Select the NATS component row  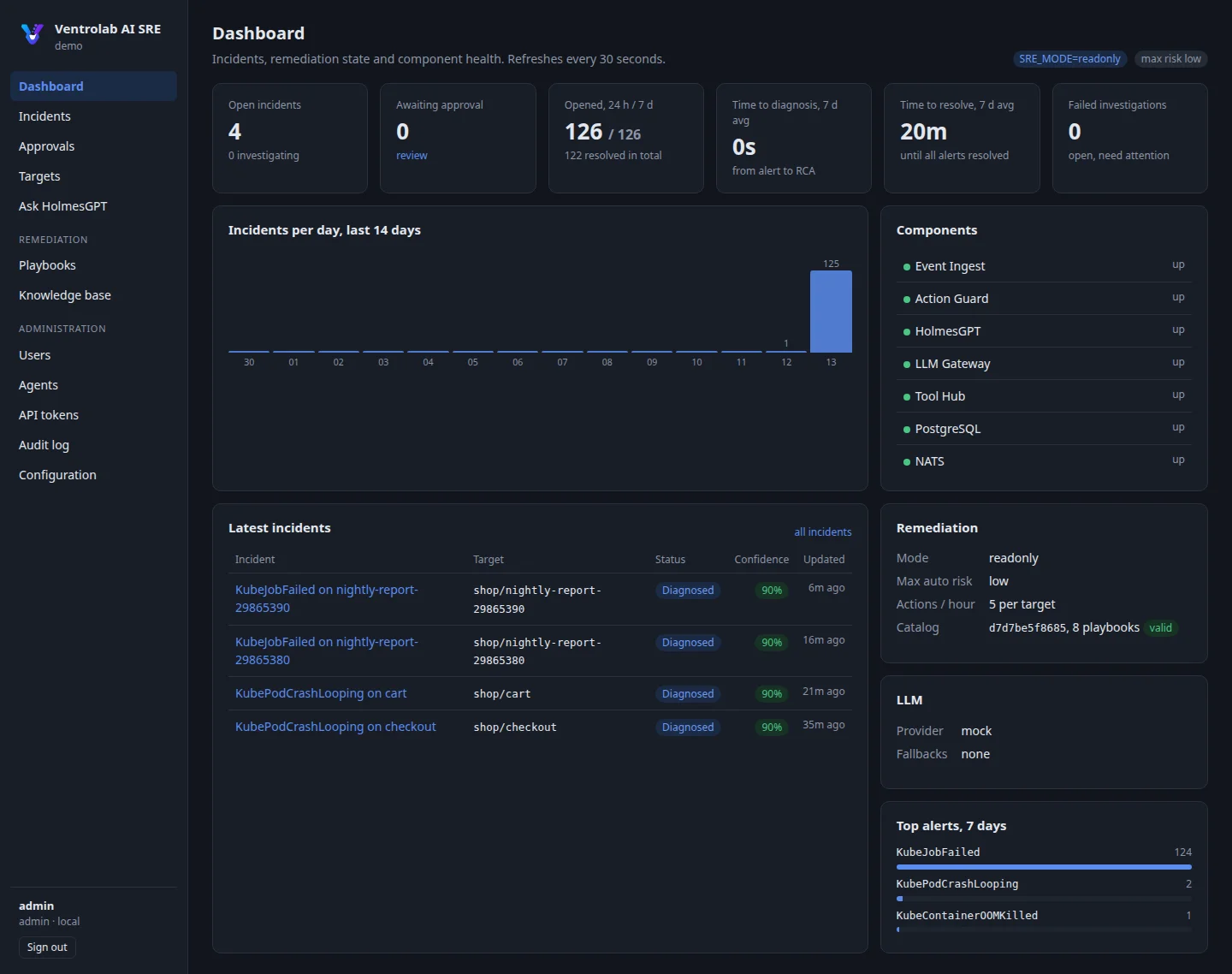point(1044,461)
